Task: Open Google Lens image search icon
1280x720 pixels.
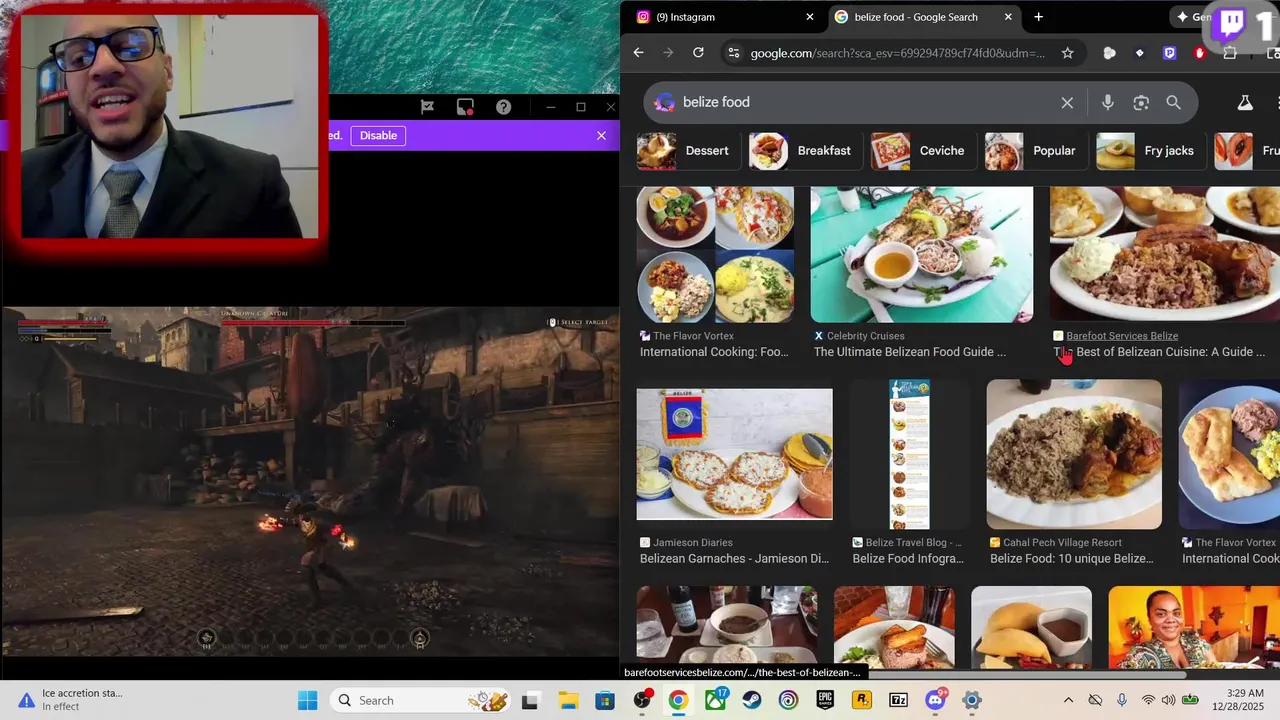Action: (1141, 102)
